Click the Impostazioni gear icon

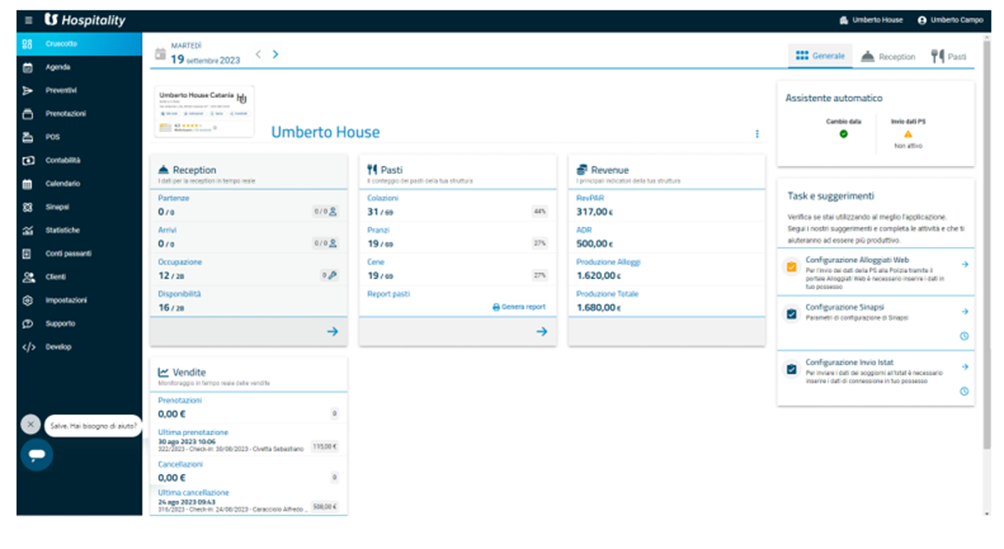[28, 300]
